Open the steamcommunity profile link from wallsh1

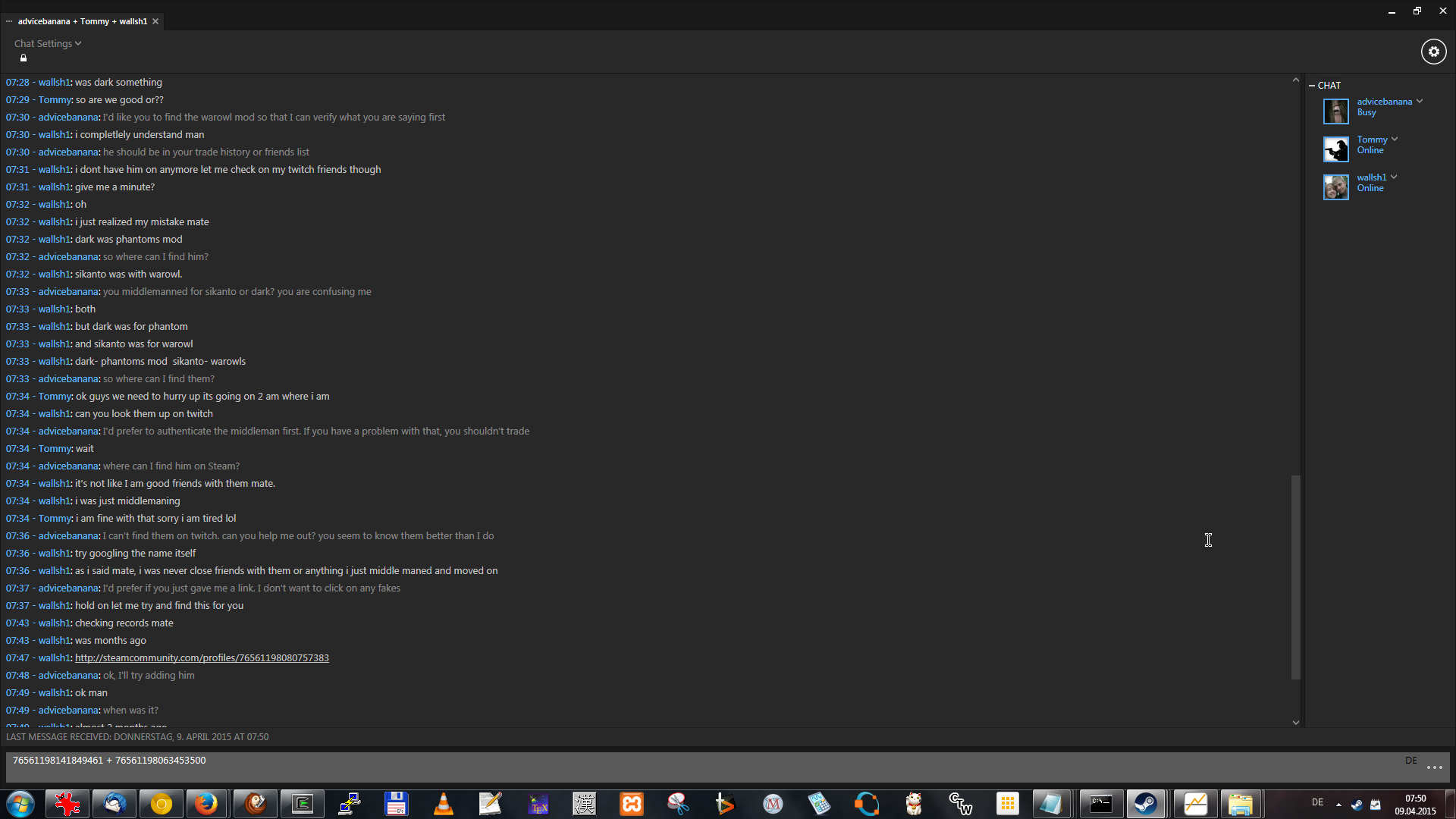point(202,658)
